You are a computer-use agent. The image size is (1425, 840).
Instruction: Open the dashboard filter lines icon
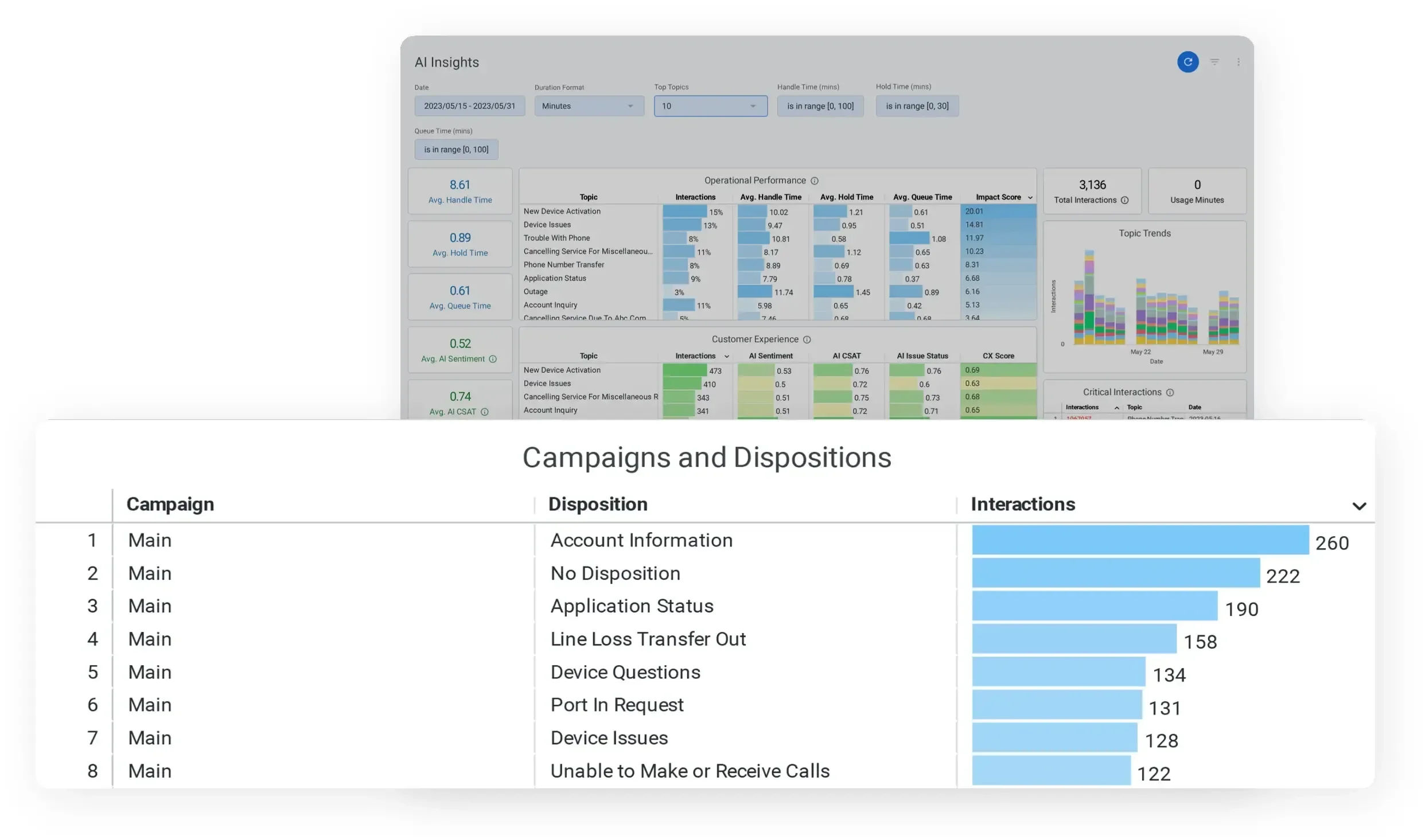[1214, 62]
